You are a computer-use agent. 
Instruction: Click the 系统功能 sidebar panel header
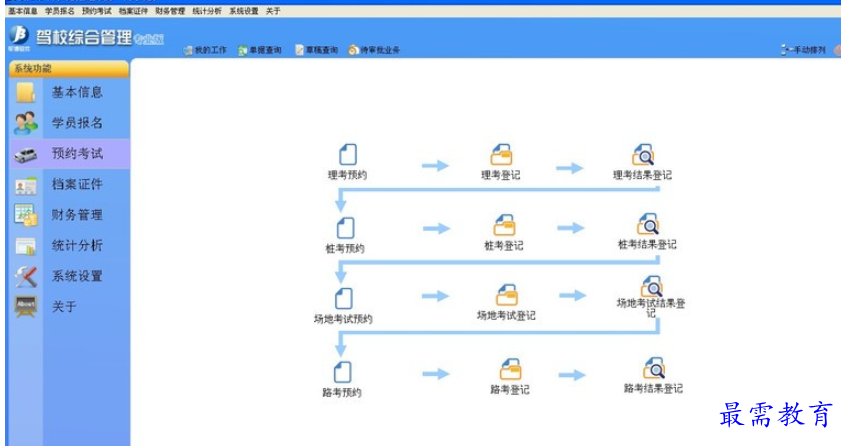pos(69,69)
